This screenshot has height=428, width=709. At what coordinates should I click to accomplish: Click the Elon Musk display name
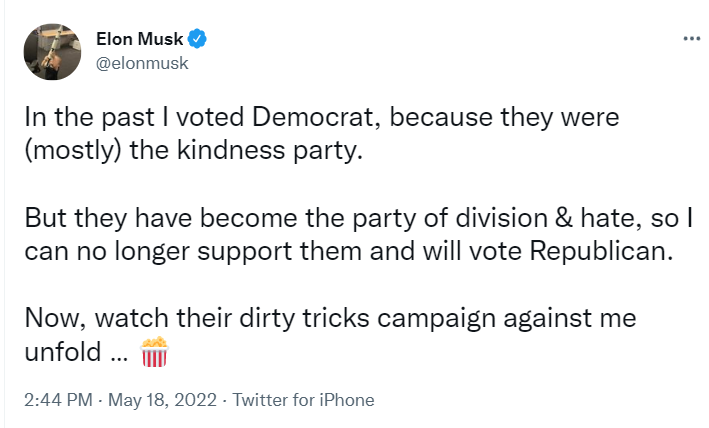coord(140,40)
